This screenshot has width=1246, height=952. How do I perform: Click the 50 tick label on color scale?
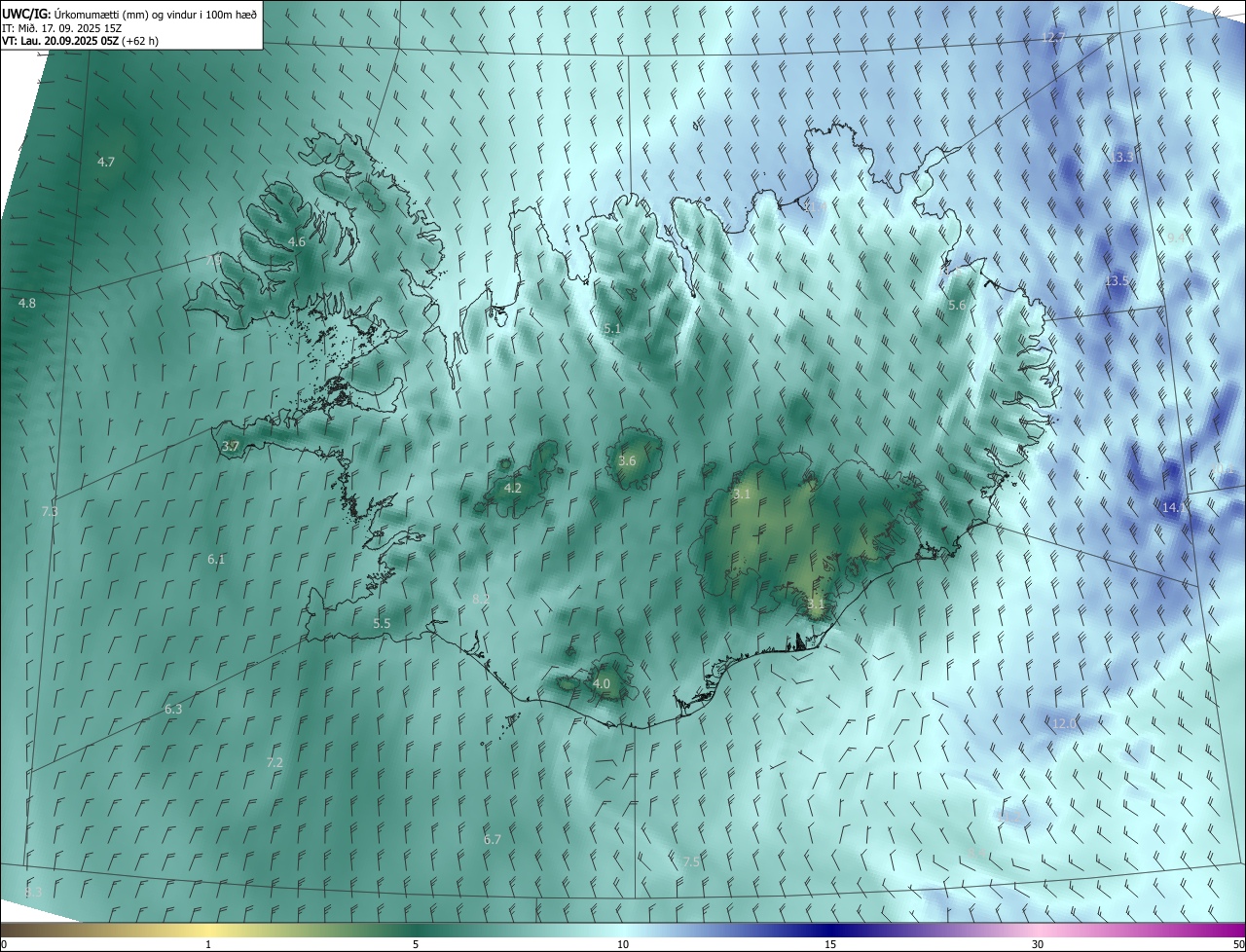coord(1238,945)
